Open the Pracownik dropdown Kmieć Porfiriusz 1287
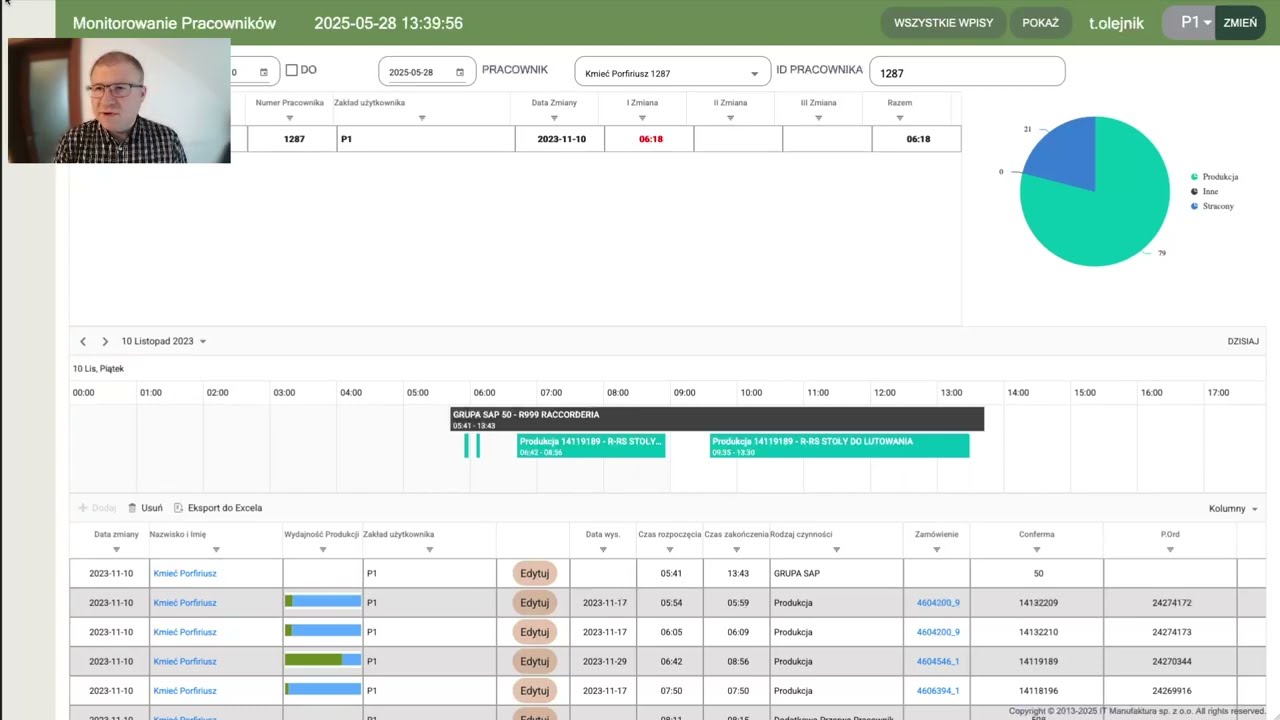Screen dimensions: 1280x720 672,73
